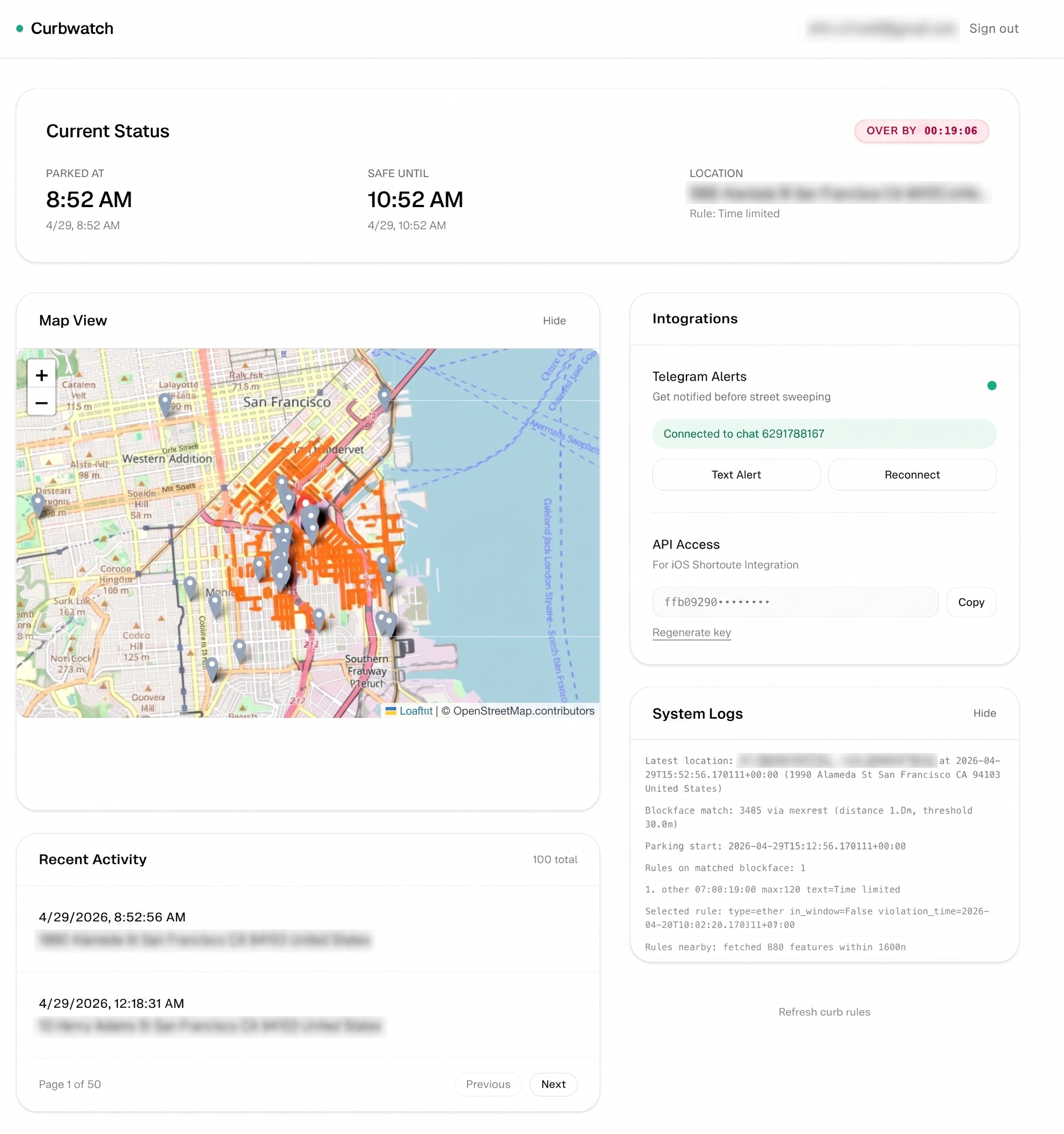Hide the System Logs panel
The image size is (1064, 1134).
tap(984, 713)
